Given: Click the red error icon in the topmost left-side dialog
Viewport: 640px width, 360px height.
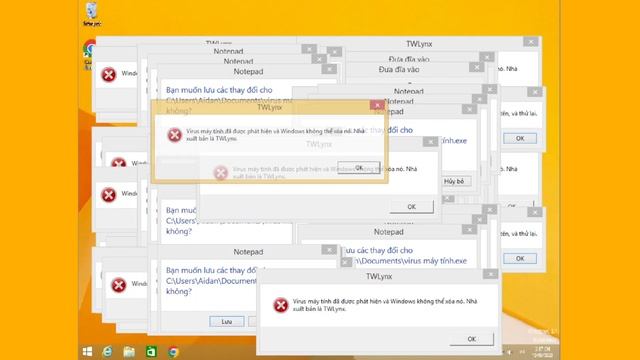Looking at the screenshot, I should pos(109,75).
